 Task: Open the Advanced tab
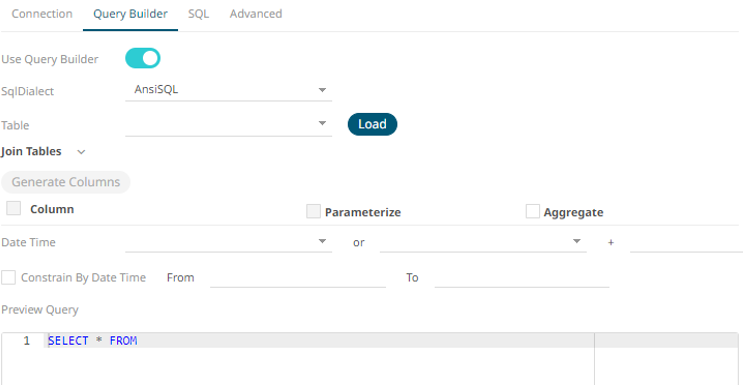(256, 14)
